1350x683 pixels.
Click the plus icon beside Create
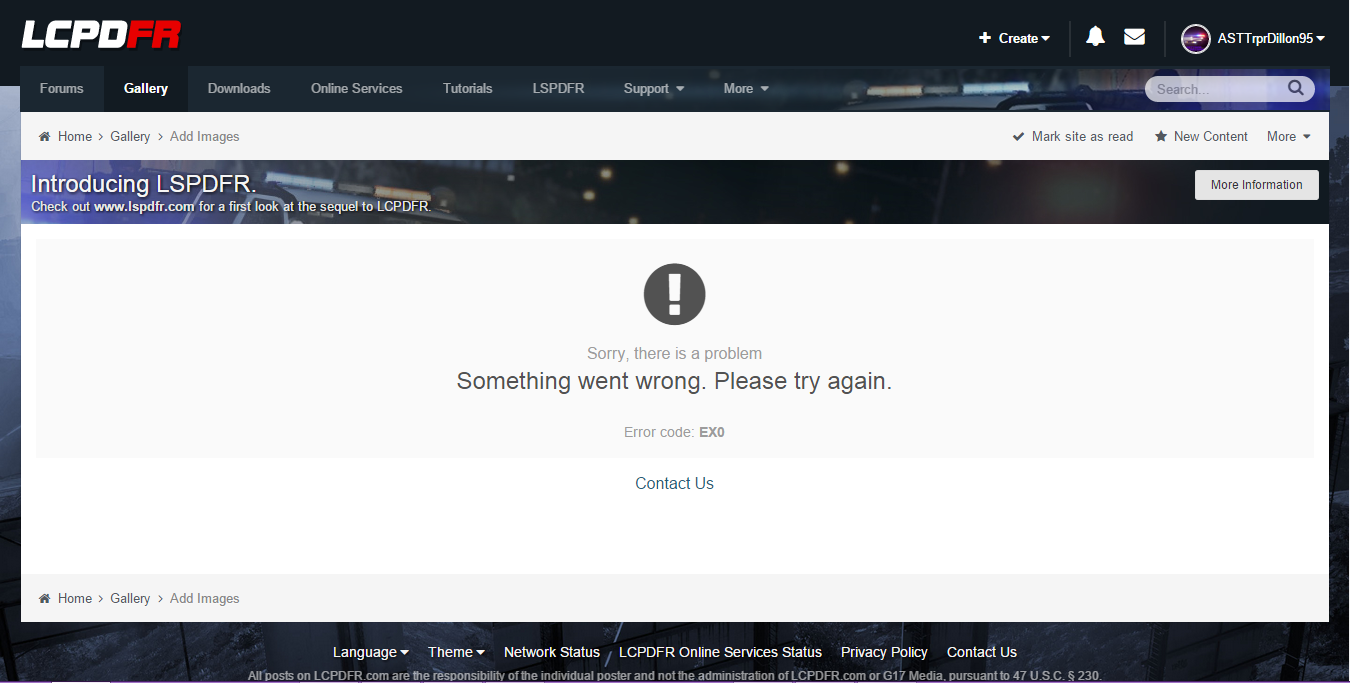pos(985,38)
